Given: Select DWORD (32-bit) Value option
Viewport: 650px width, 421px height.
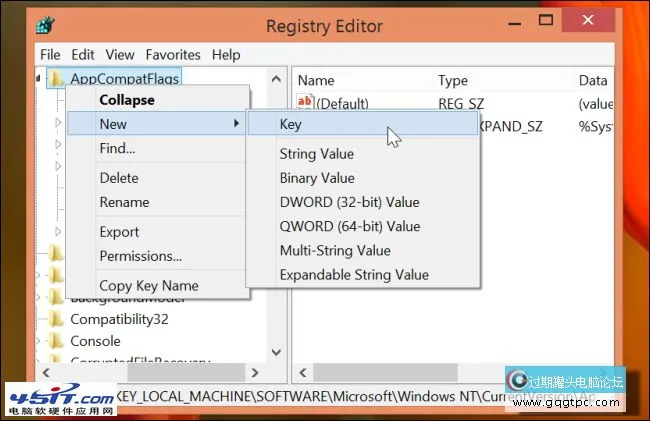Looking at the screenshot, I should [349, 202].
